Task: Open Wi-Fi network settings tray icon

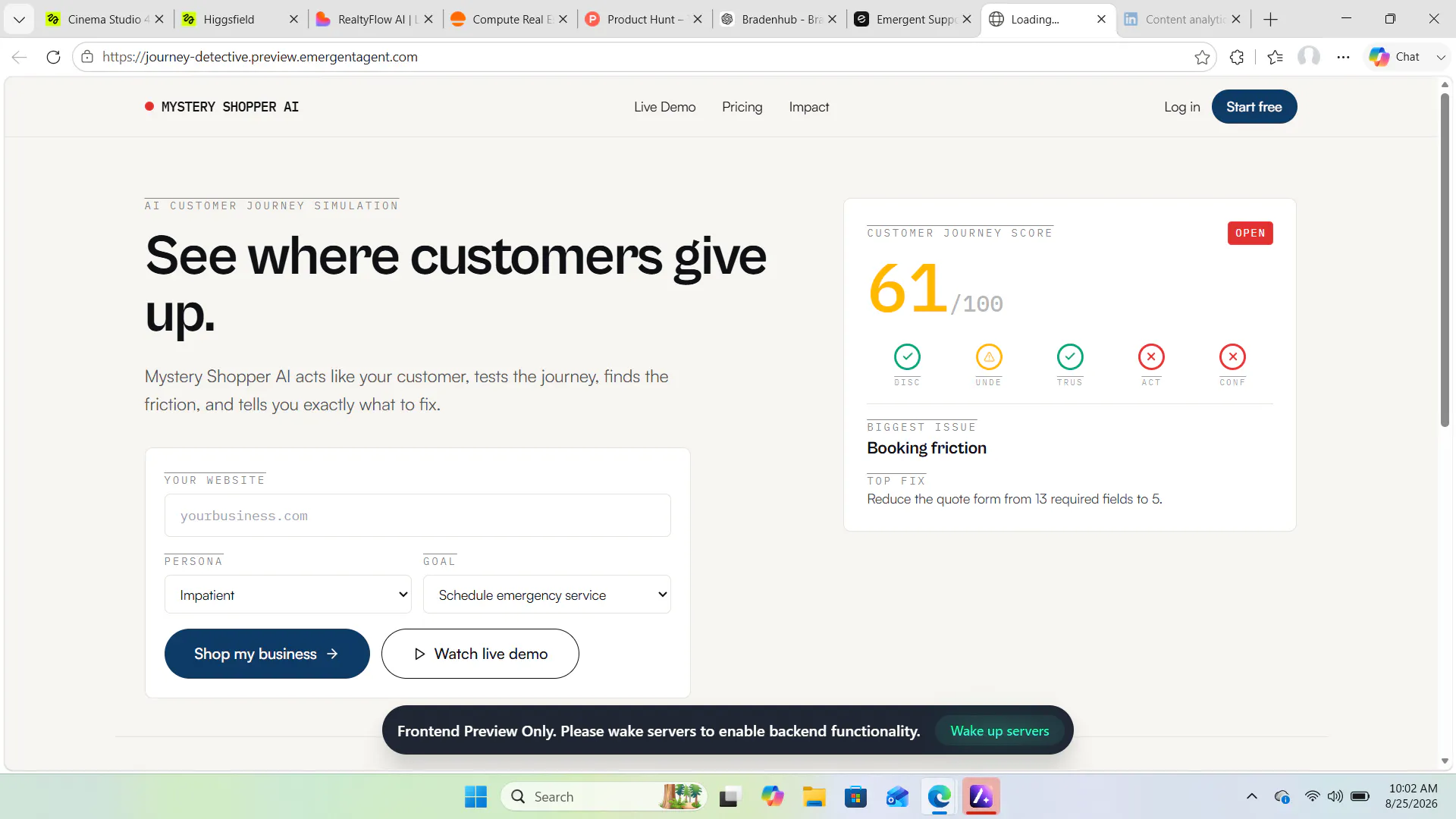Action: tap(1312, 796)
